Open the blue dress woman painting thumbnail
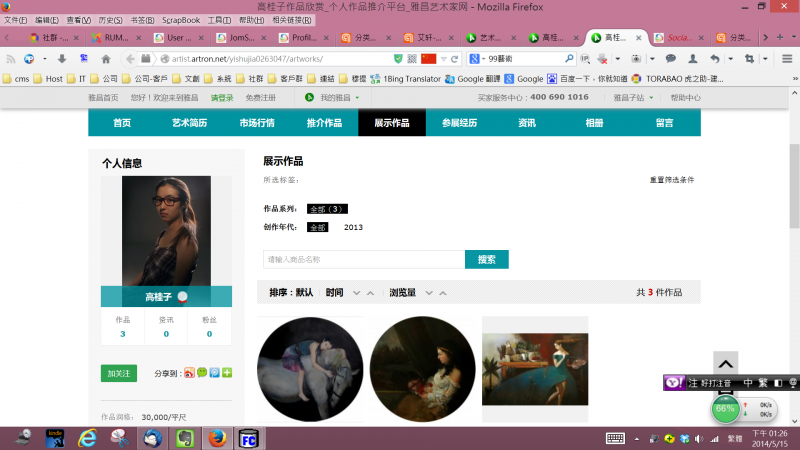 click(x=535, y=369)
